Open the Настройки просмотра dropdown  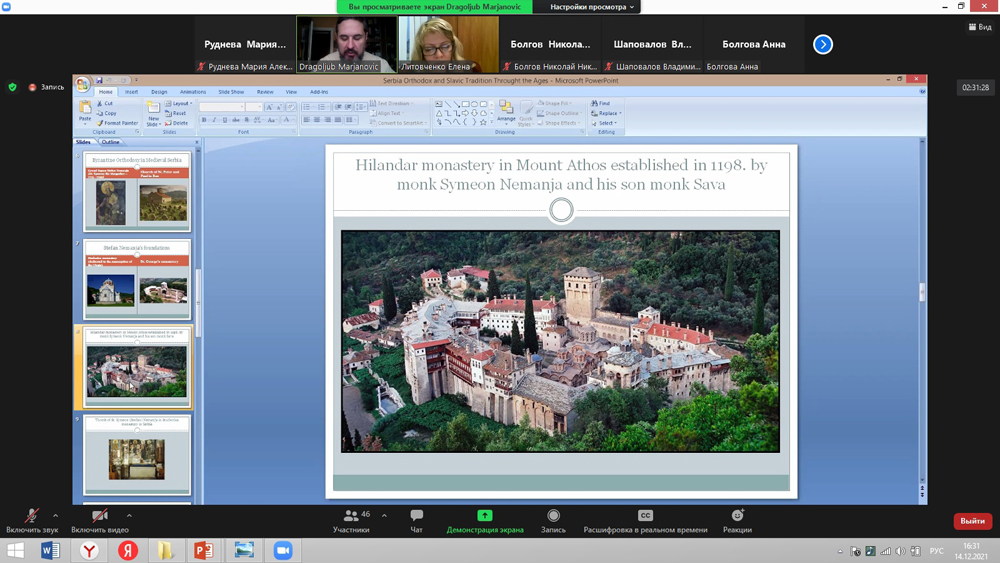click(592, 7)
